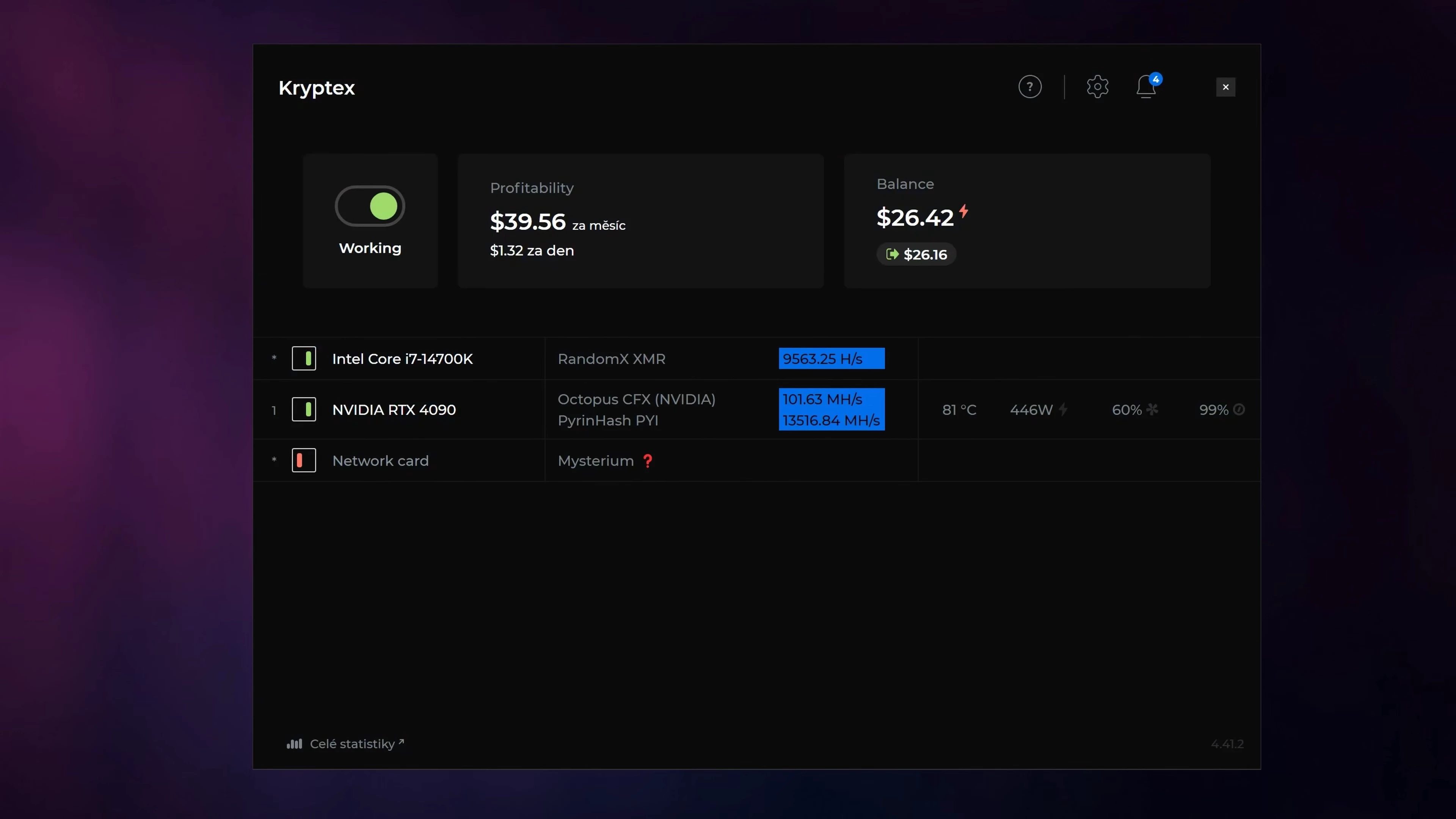Screen dimensions: 1456x819
Task: Click the Mysterium label
Action: [596, 461]
